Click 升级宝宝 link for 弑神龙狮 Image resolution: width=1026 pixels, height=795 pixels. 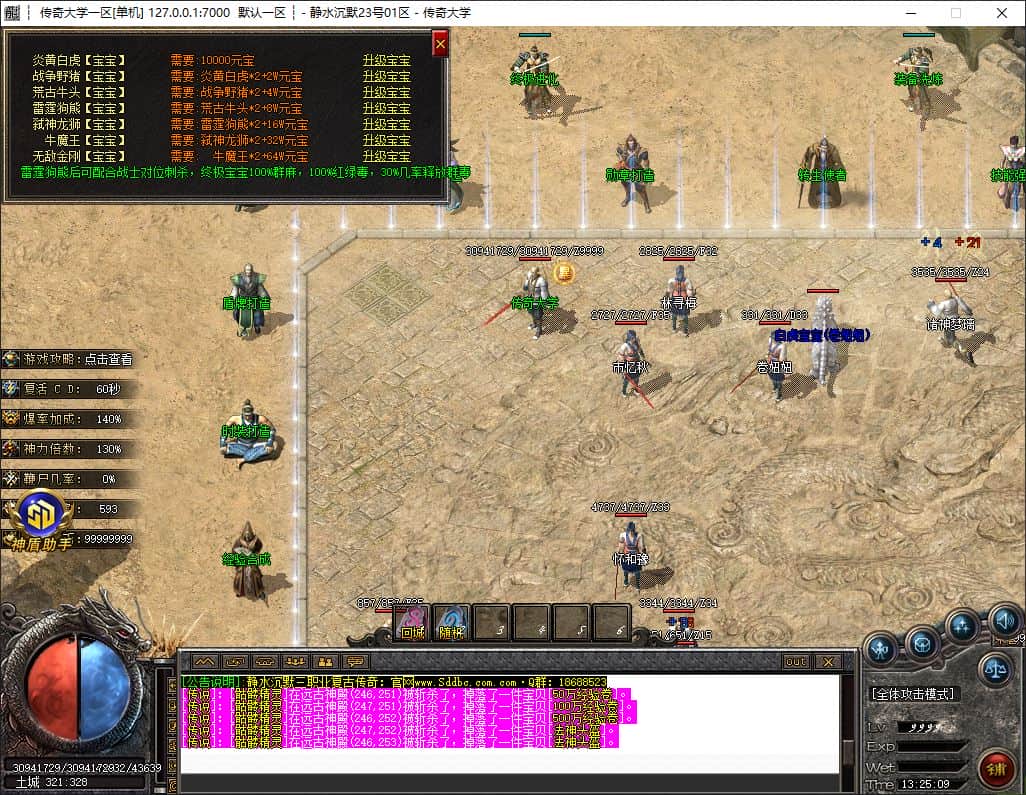coord(387,124)
